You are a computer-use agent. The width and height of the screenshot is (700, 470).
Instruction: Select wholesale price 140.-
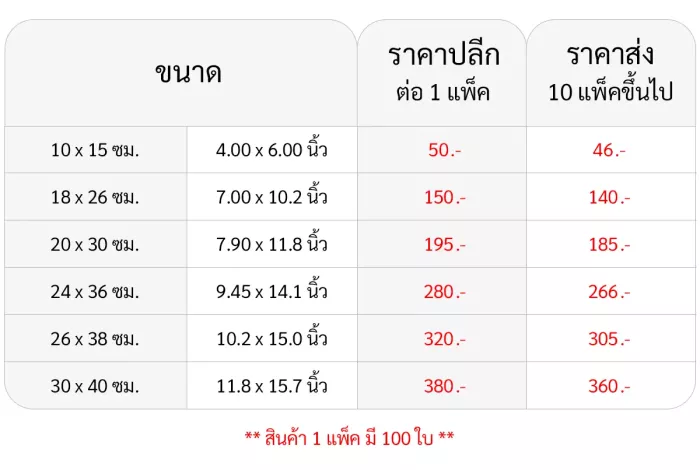pos(609,197)
